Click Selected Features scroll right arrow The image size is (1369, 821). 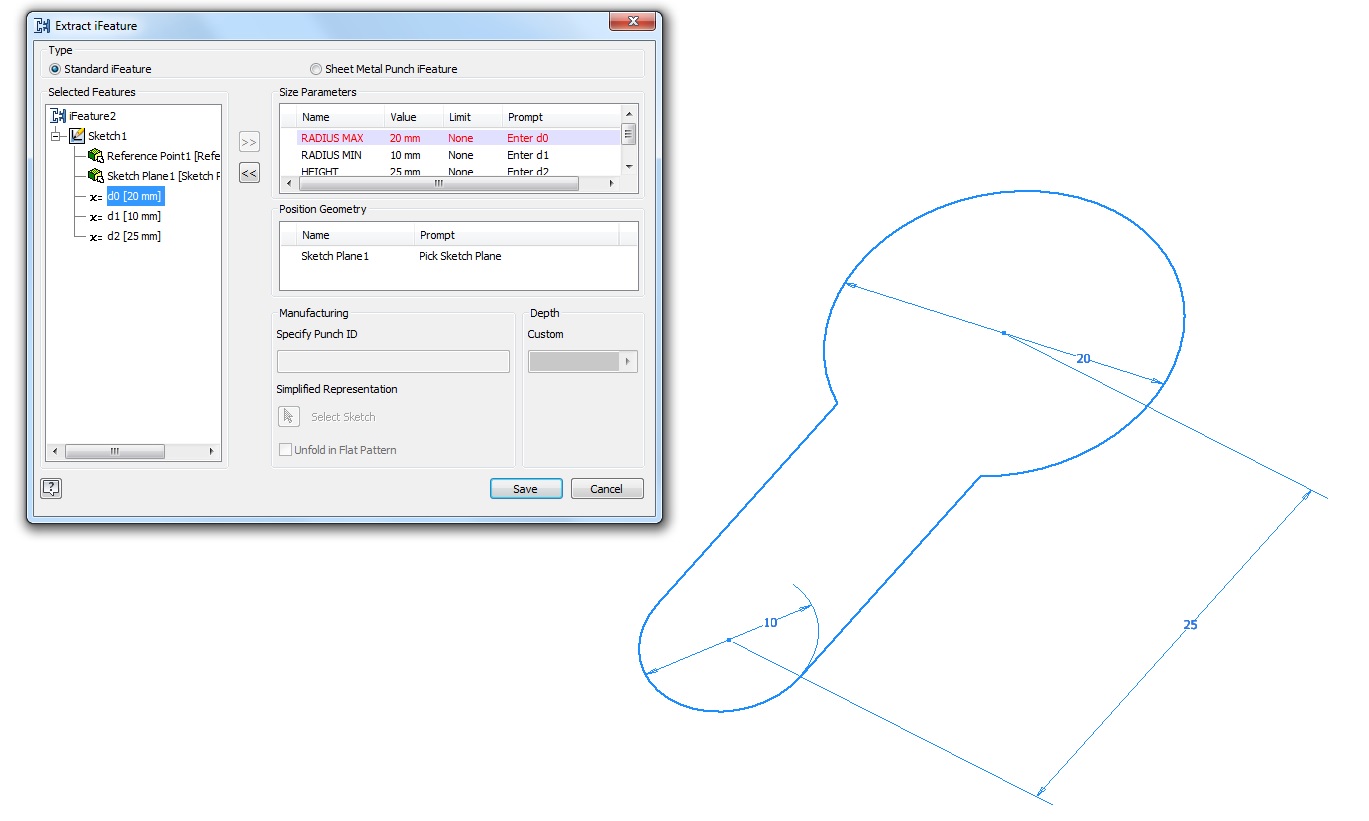point(211,452)
